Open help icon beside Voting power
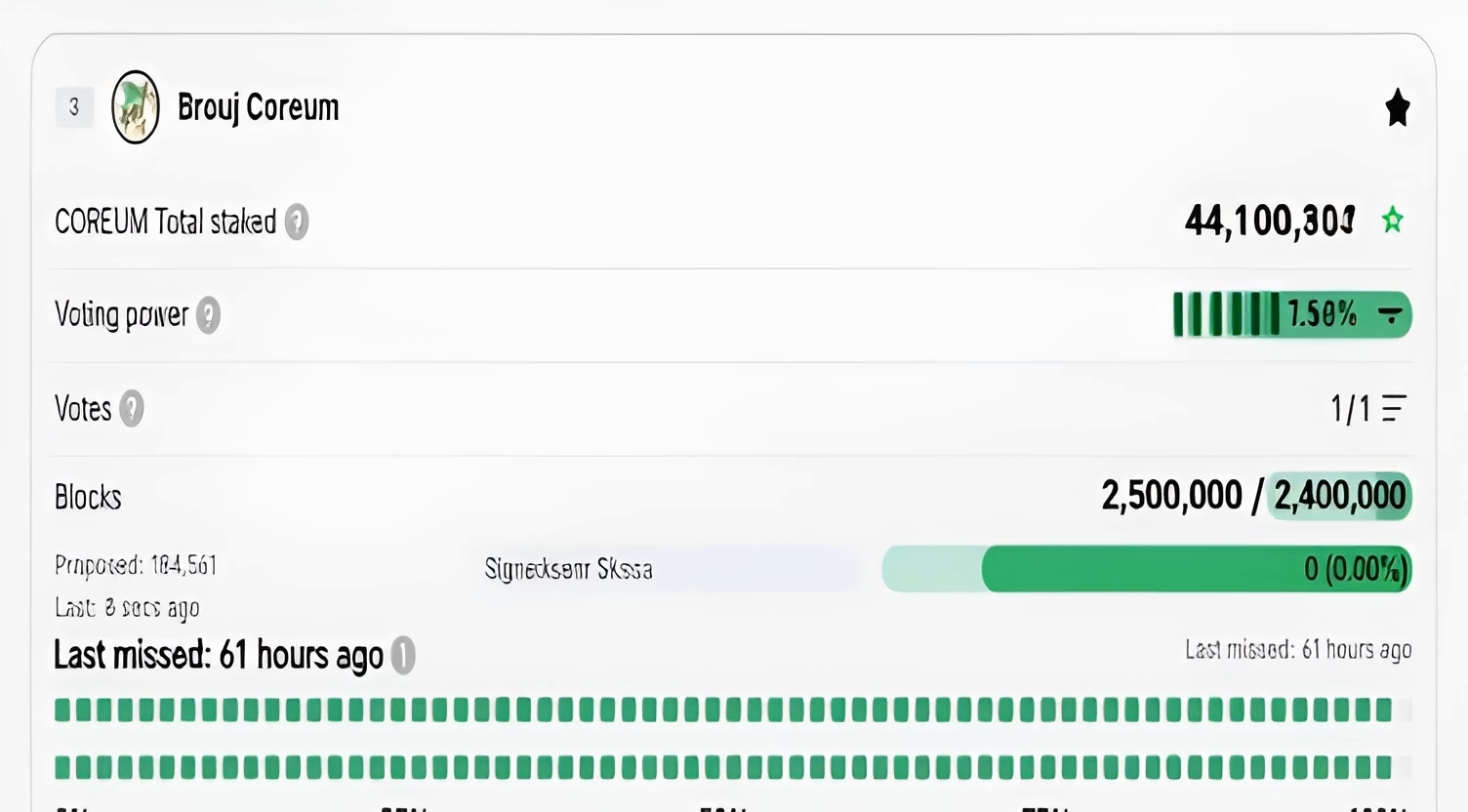Screen dimensions: 1468x812 208,315
